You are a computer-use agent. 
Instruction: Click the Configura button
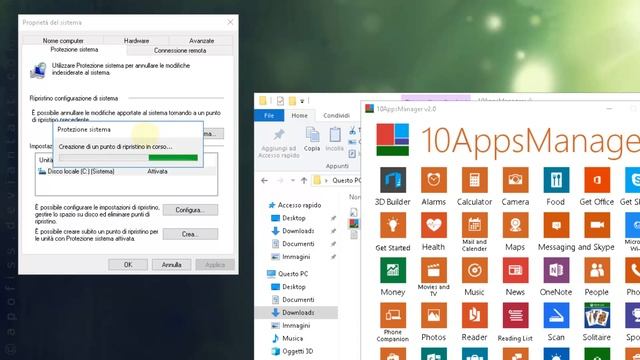click(x=190, y=210)
